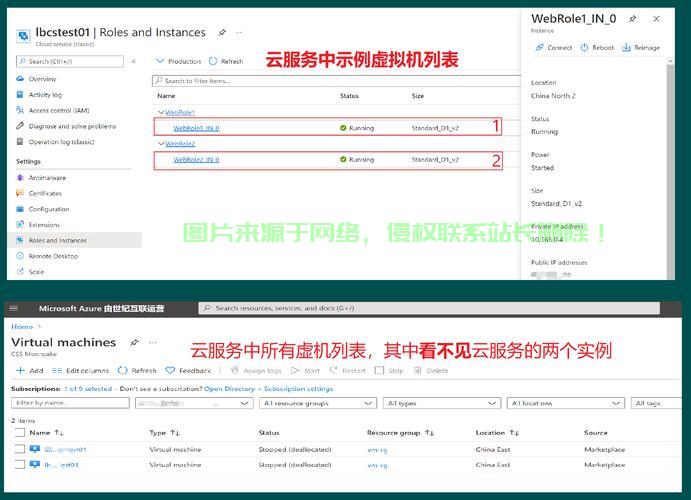Click the Remote Desktop icon in sidebar
This screenshot has width=691, height=500.
(x=20, y=256)
